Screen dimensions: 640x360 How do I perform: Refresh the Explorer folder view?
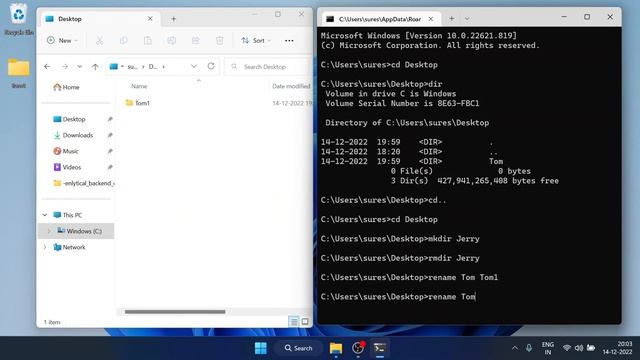click(x=211, y=66)
